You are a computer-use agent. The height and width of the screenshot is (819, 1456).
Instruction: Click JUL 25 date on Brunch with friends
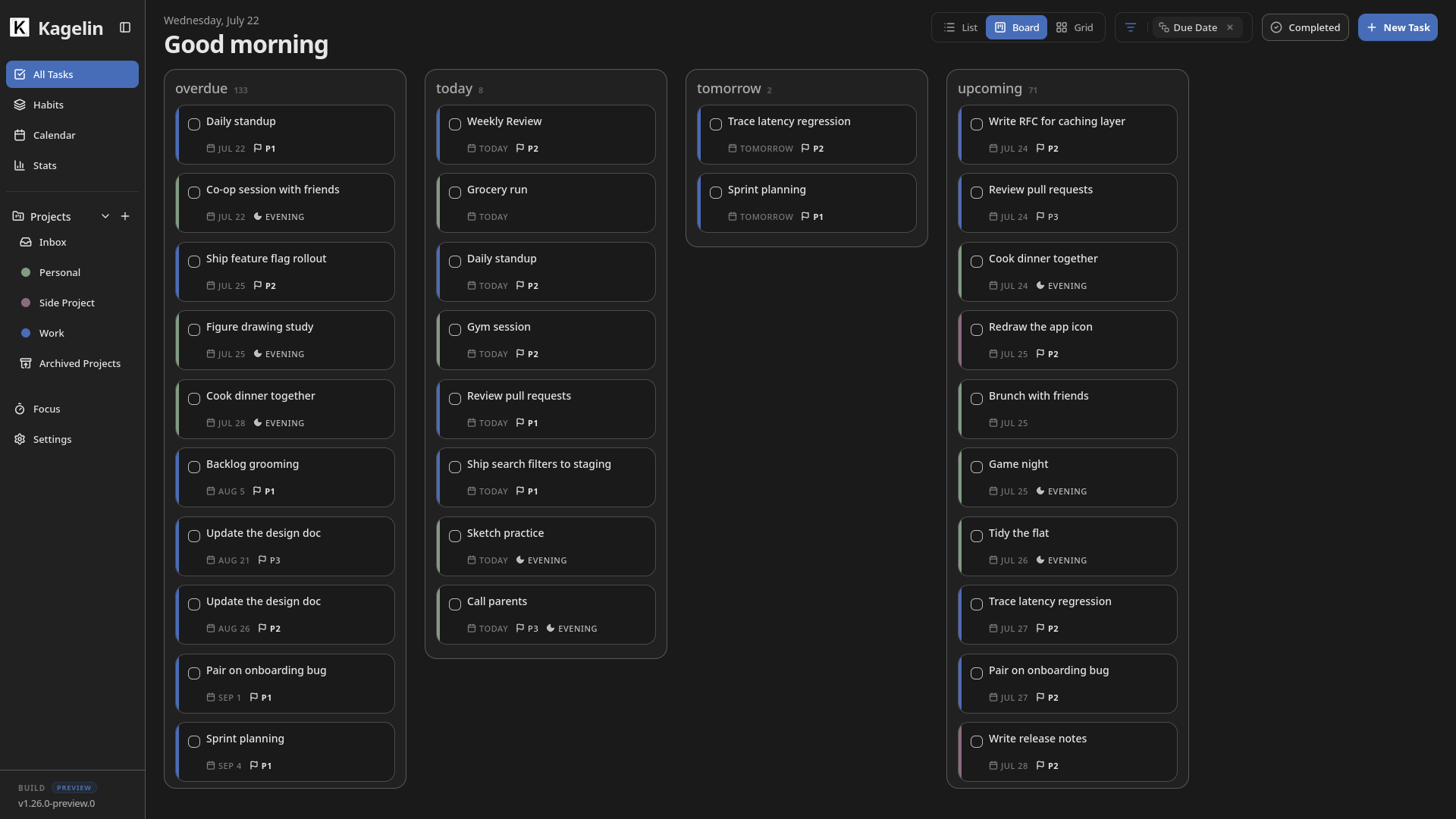1009,423
